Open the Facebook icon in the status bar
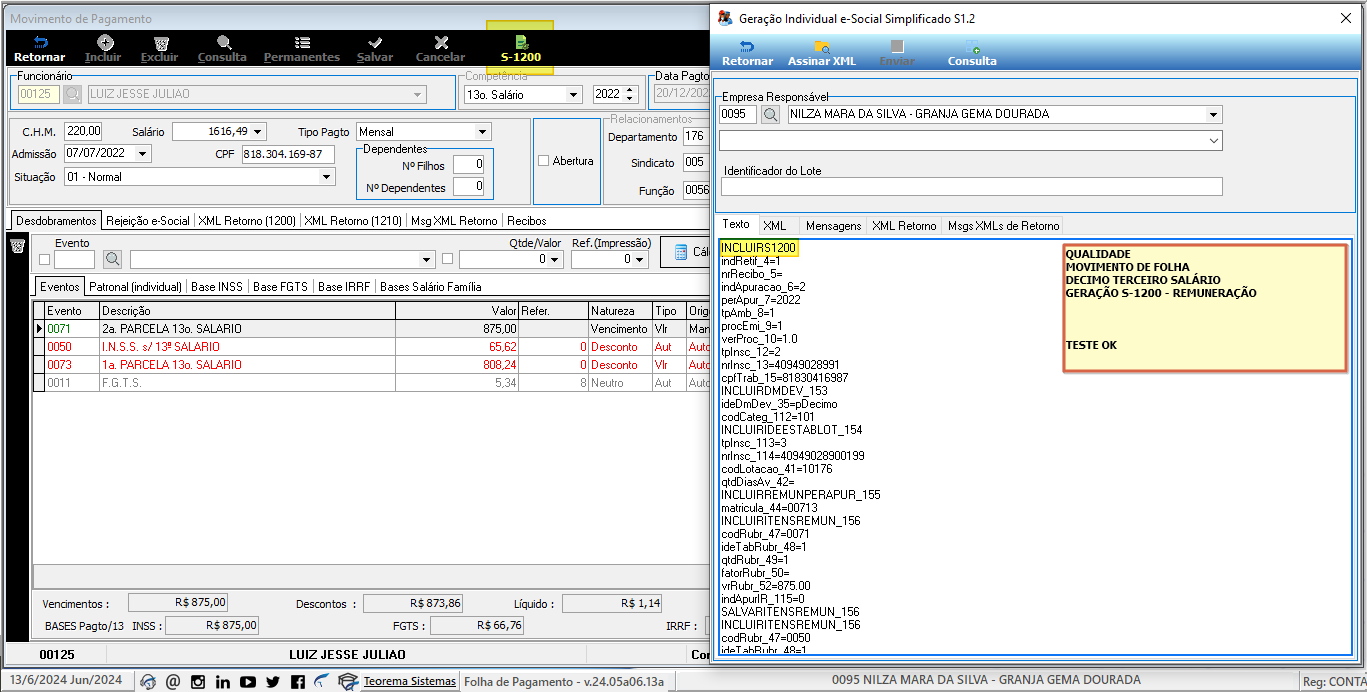1367x692 pixels. [297, 681]
